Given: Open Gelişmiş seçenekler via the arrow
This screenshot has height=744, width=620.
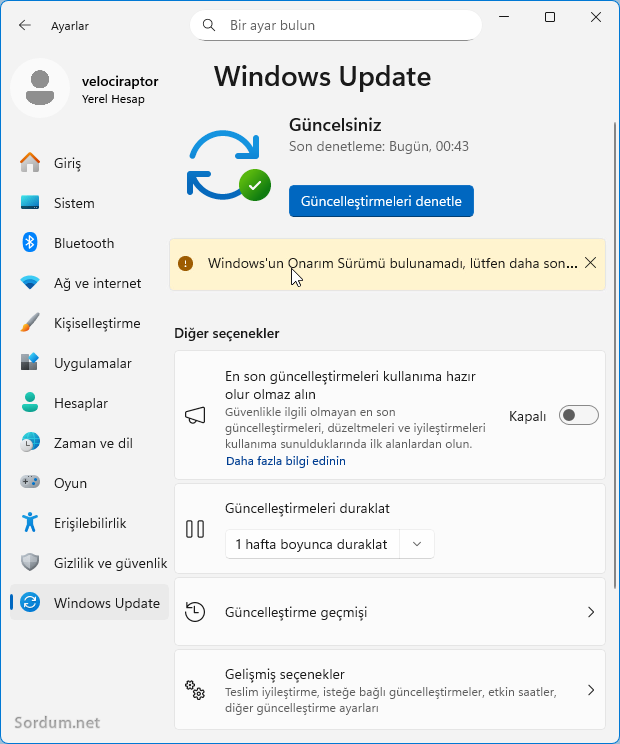Looking at the screenshot, I should (x=590, y=690).
